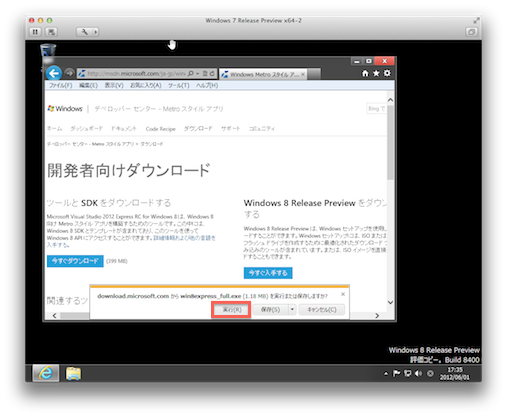Image resolution: width=507 pixels, height=417 pixels.
Task: Go to ドキュメント navigation link
Action: tap(124, 129)
